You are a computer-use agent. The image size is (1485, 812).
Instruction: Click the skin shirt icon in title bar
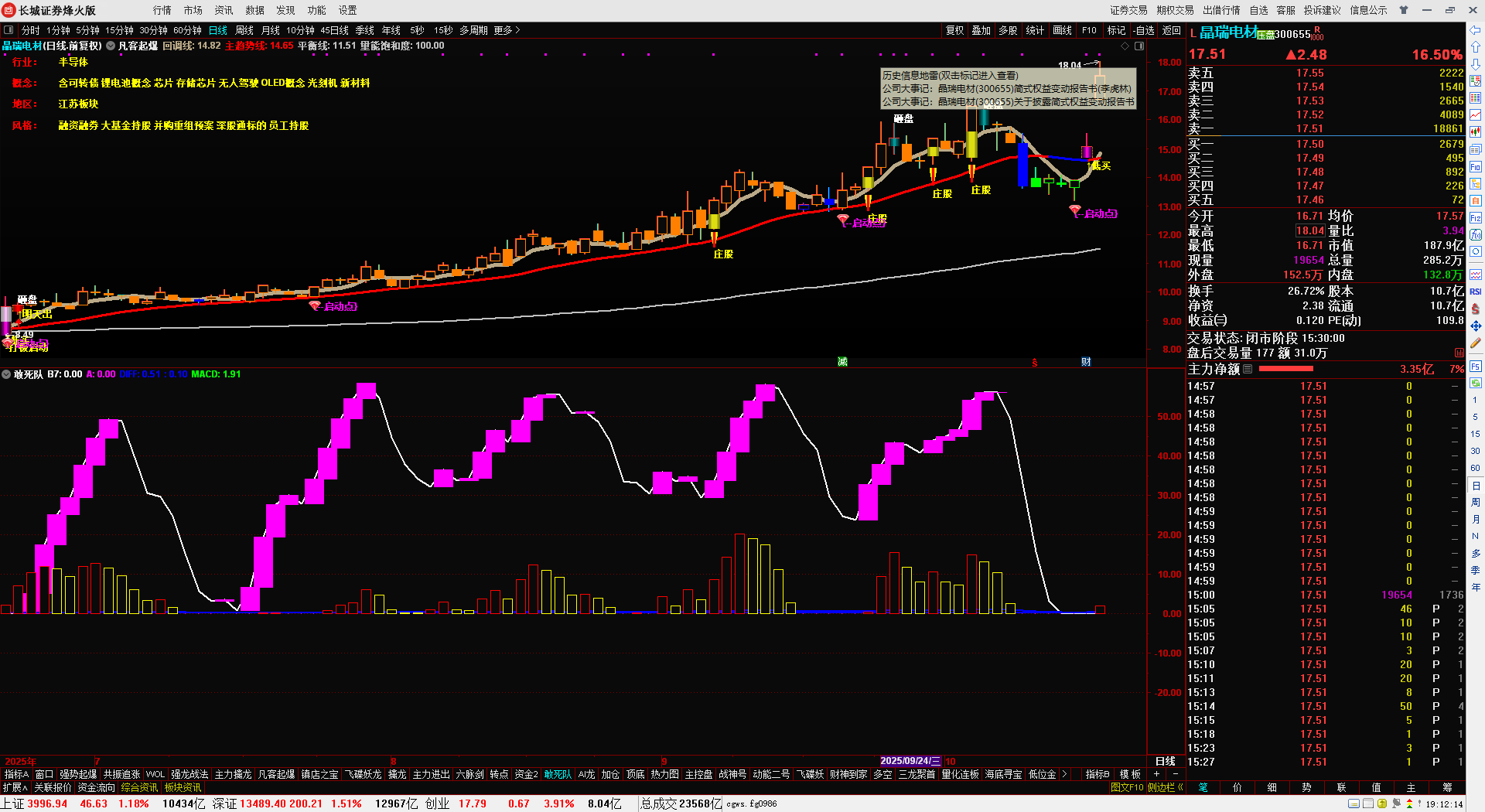tap(1404, 10)
